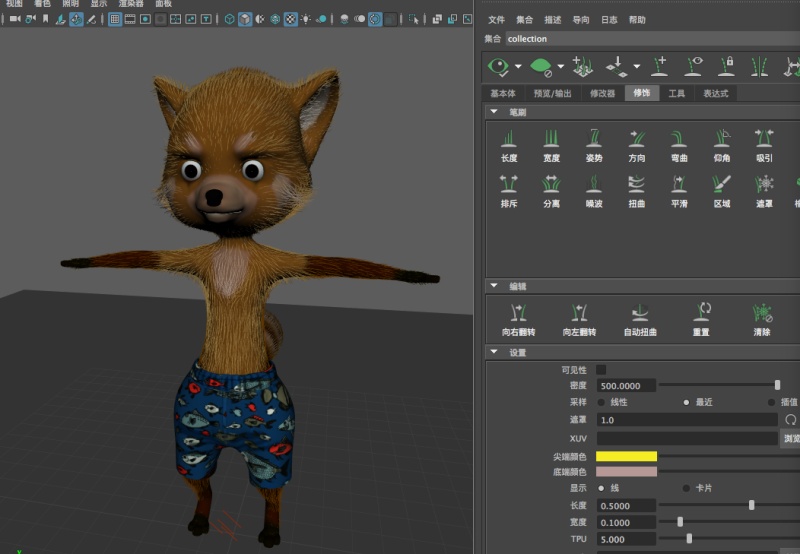Toggle use all lights lightbulb icon
This screenshot has width=800, height=554.
[306, 19]
